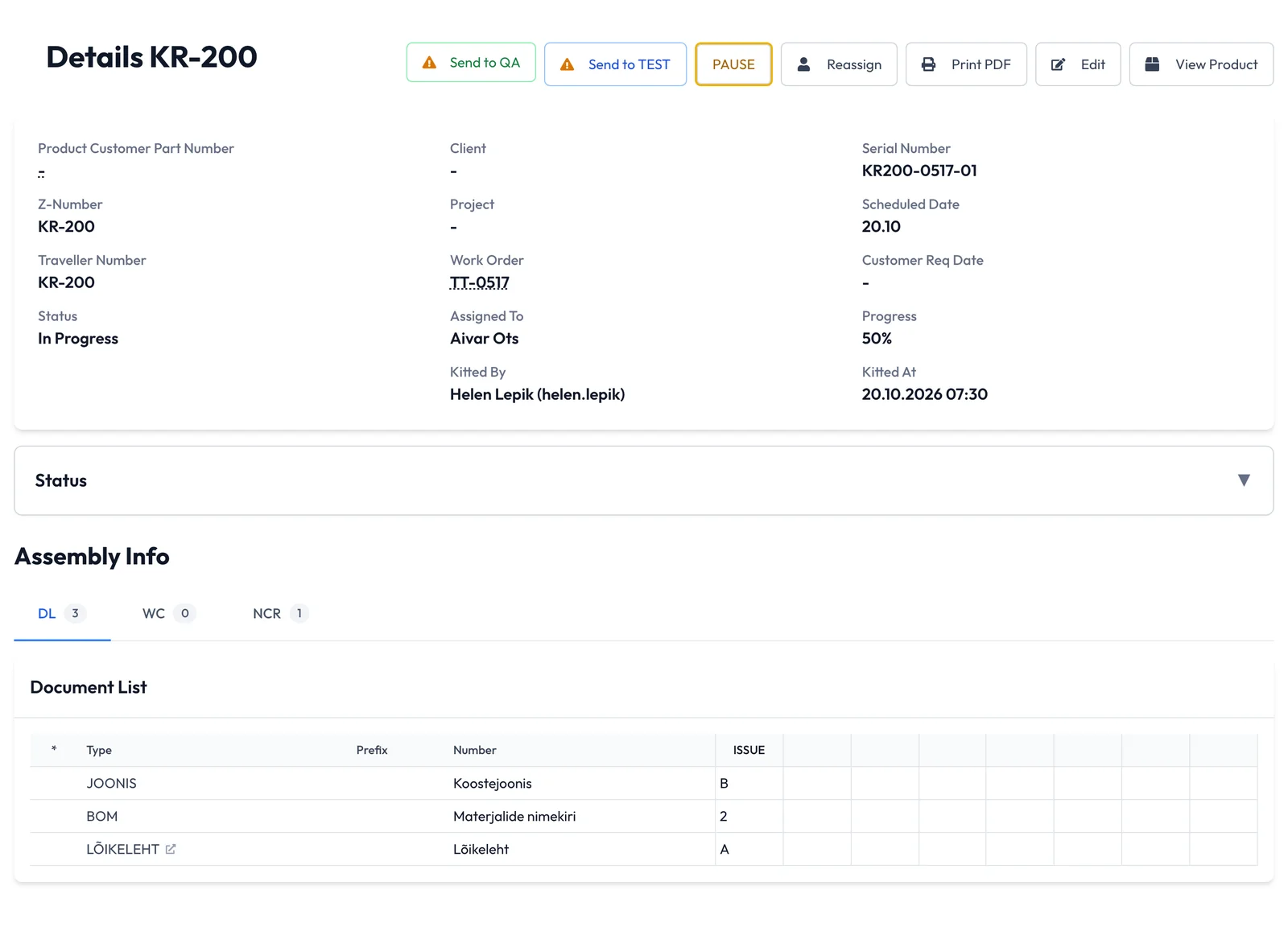Screen dimensions: 1288x935
Task: Click the 50% progress value
Action: (877, 339)
